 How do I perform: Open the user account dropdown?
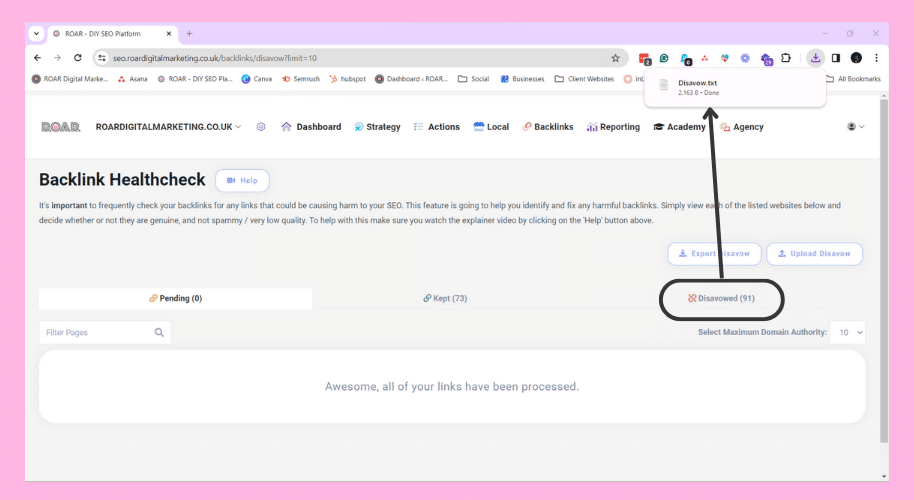click(x=855, y=127)
